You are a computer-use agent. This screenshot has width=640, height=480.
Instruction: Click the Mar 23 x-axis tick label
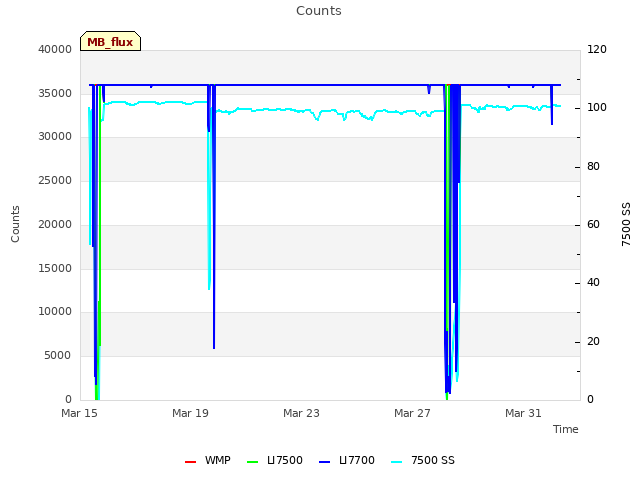point(301,413)
